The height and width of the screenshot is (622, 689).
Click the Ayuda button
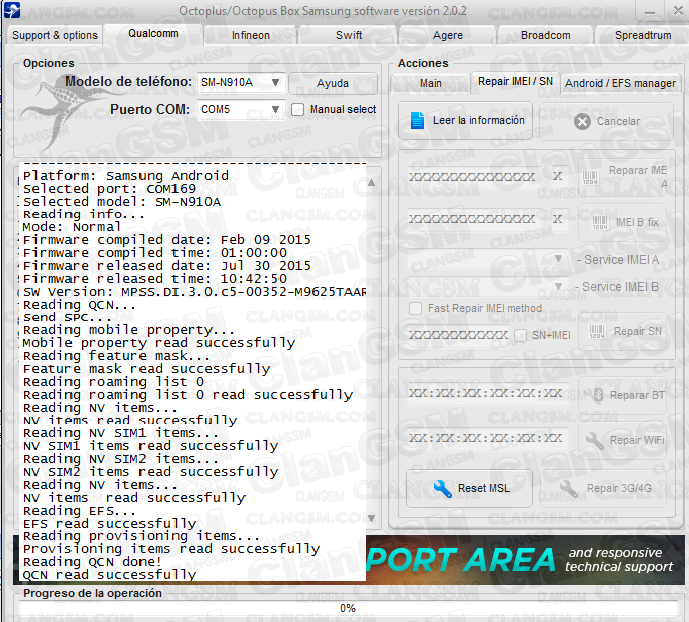(x=333, y=83)
